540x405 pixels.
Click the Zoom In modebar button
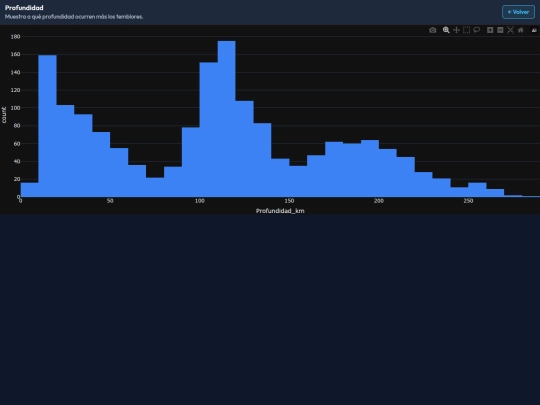point(490,30)
